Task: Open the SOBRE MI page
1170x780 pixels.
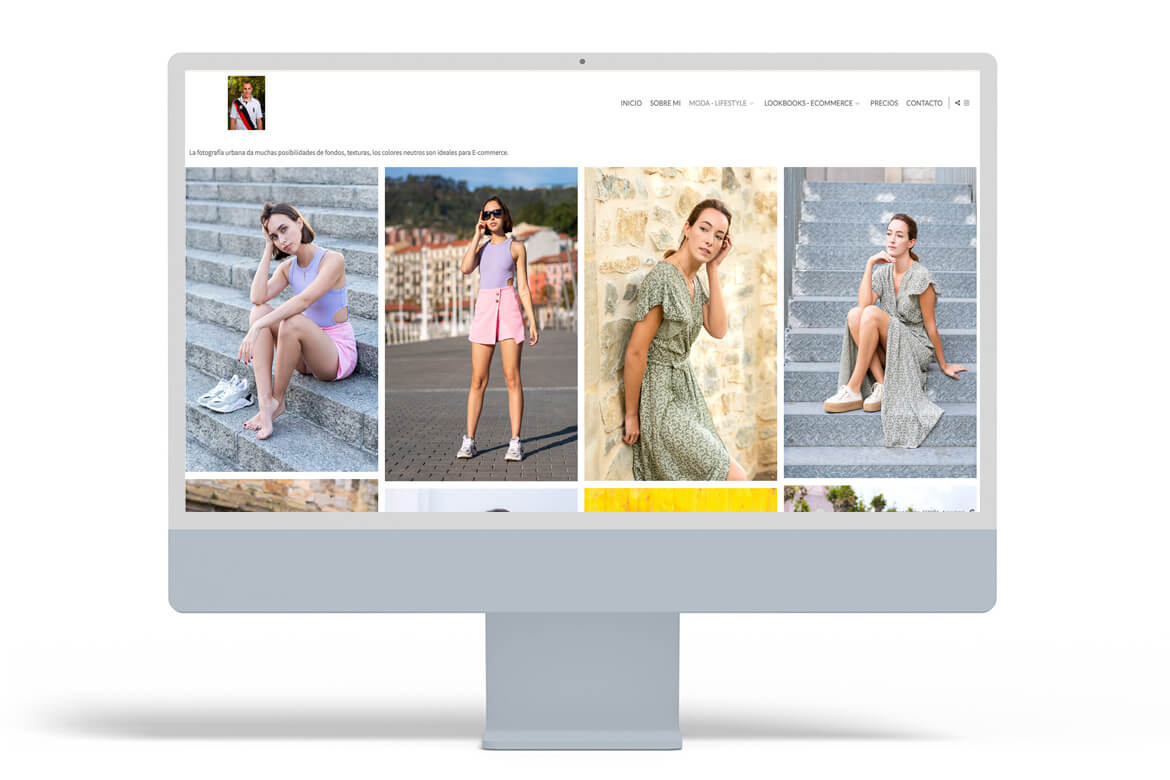Action: coord(665,103)
